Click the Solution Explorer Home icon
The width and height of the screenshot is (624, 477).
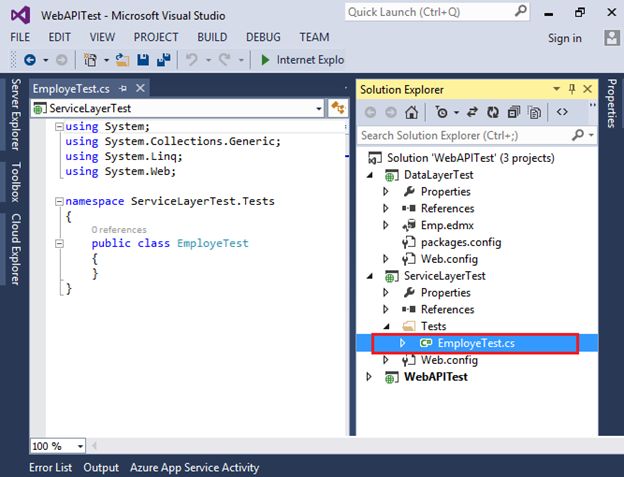(411, 113)
